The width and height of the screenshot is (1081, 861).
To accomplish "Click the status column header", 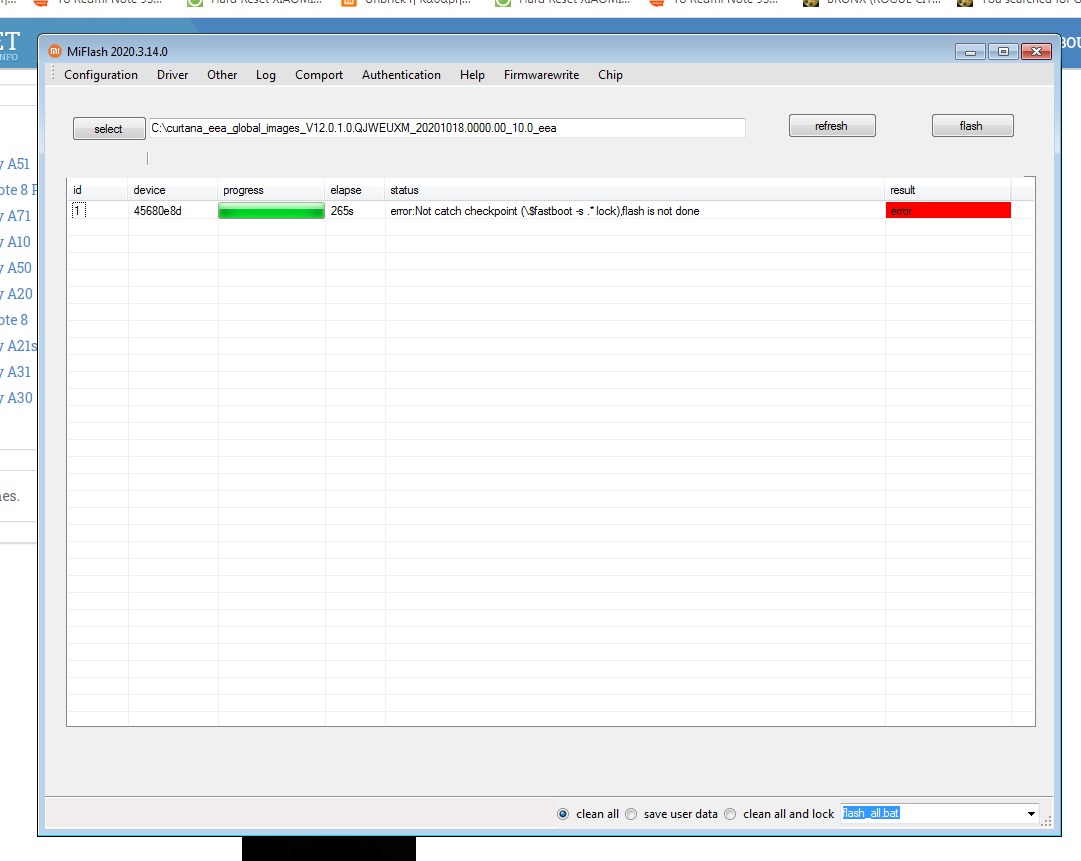I will click(x=634, y=190).
